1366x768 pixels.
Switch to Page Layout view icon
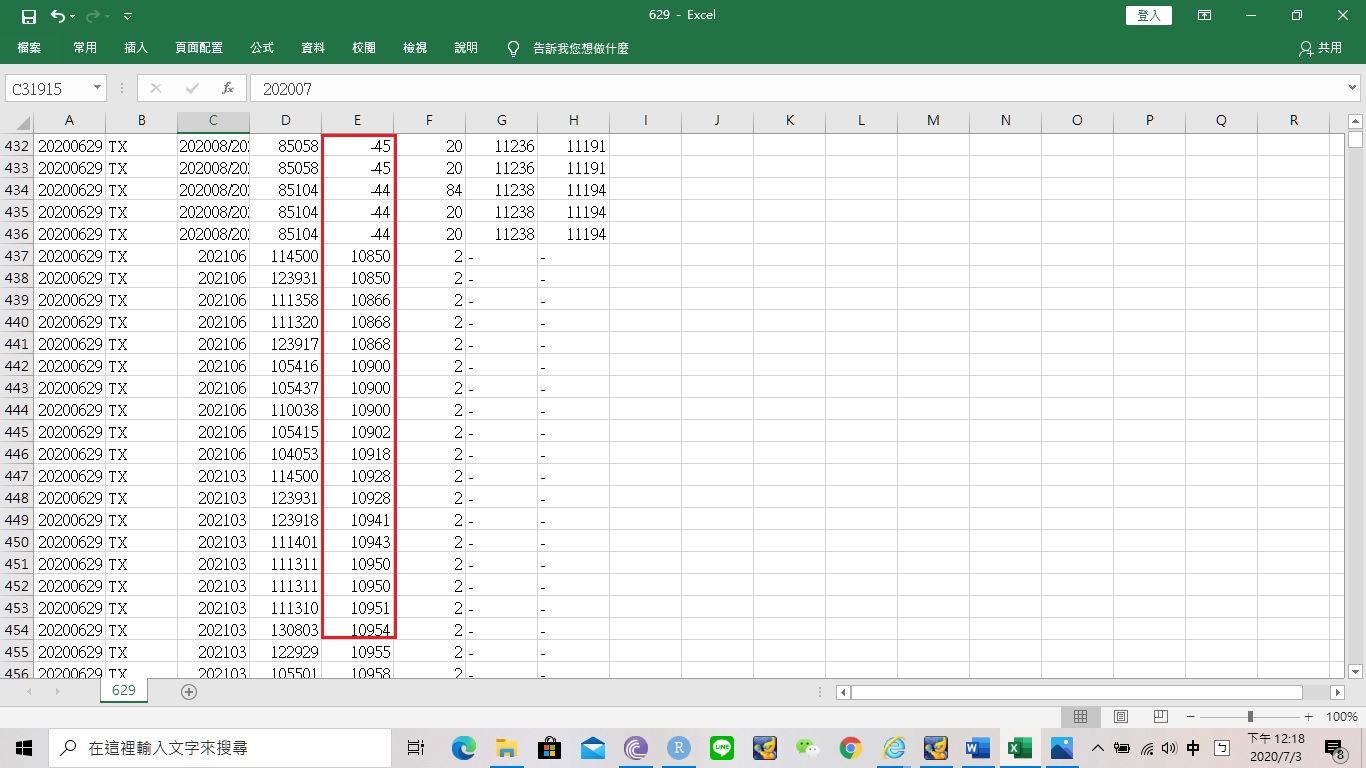pos(1121,717)
